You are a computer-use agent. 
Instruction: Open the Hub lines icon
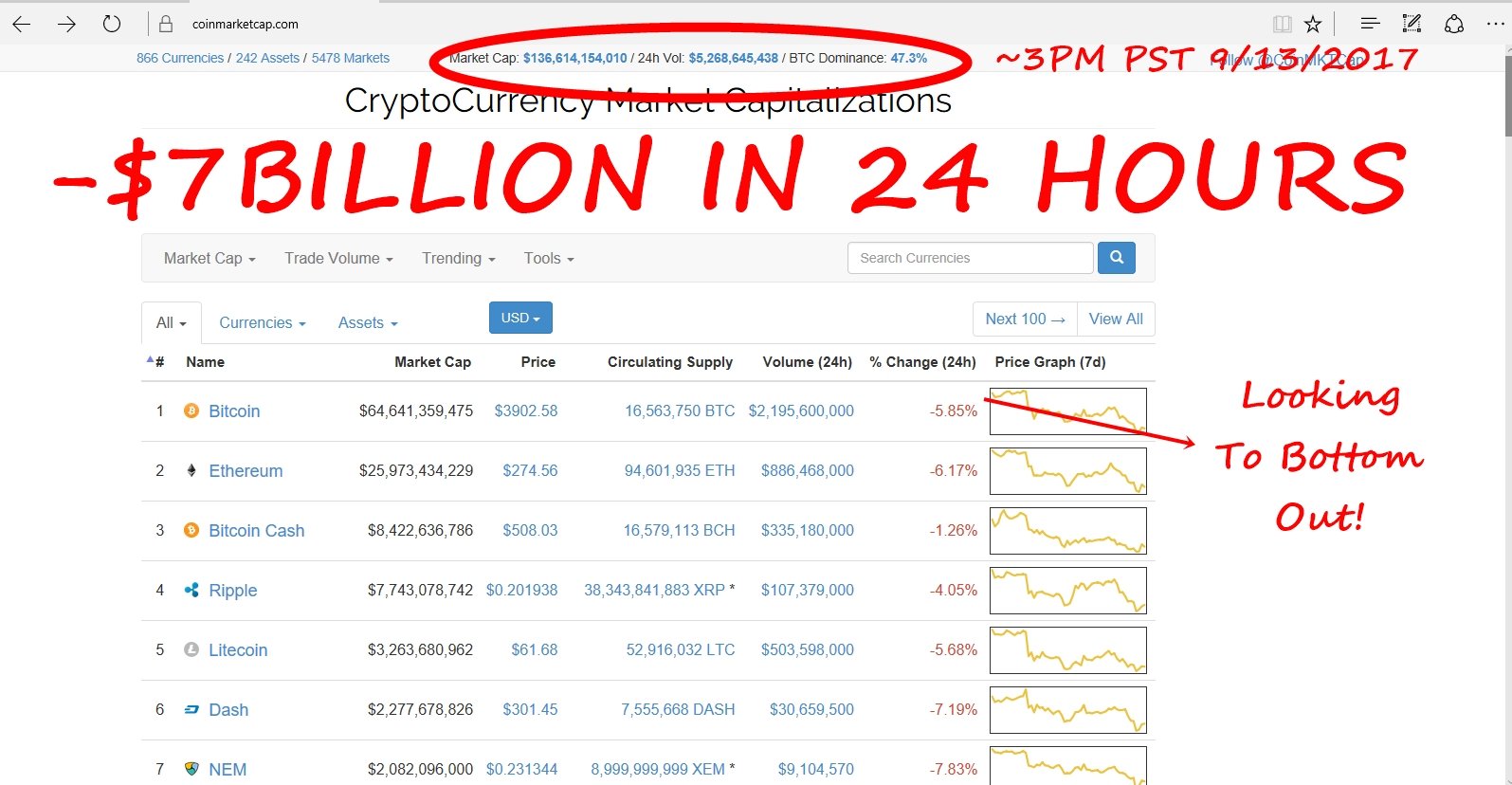pos(1370,24)
